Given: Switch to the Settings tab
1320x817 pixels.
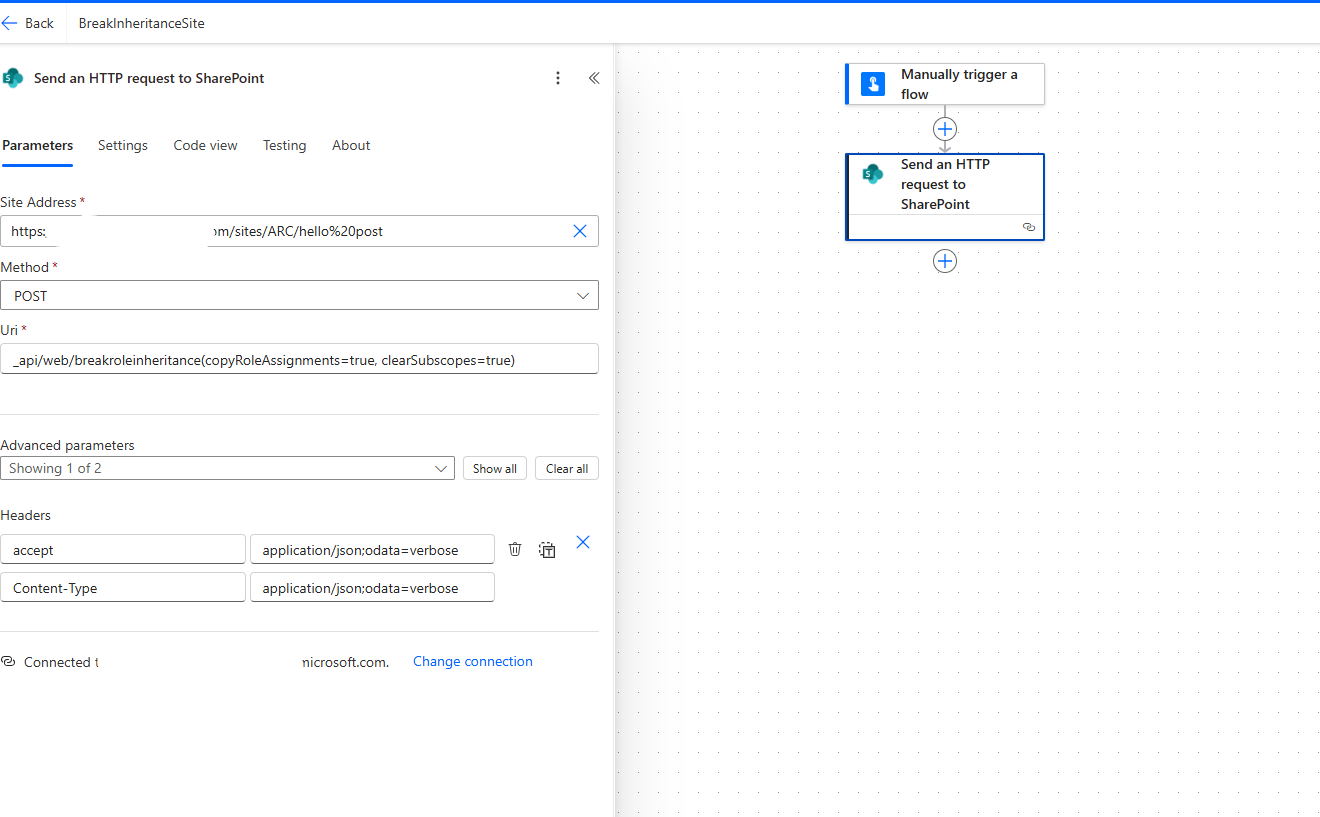Looking at the screenshot, I should point(123,145).
